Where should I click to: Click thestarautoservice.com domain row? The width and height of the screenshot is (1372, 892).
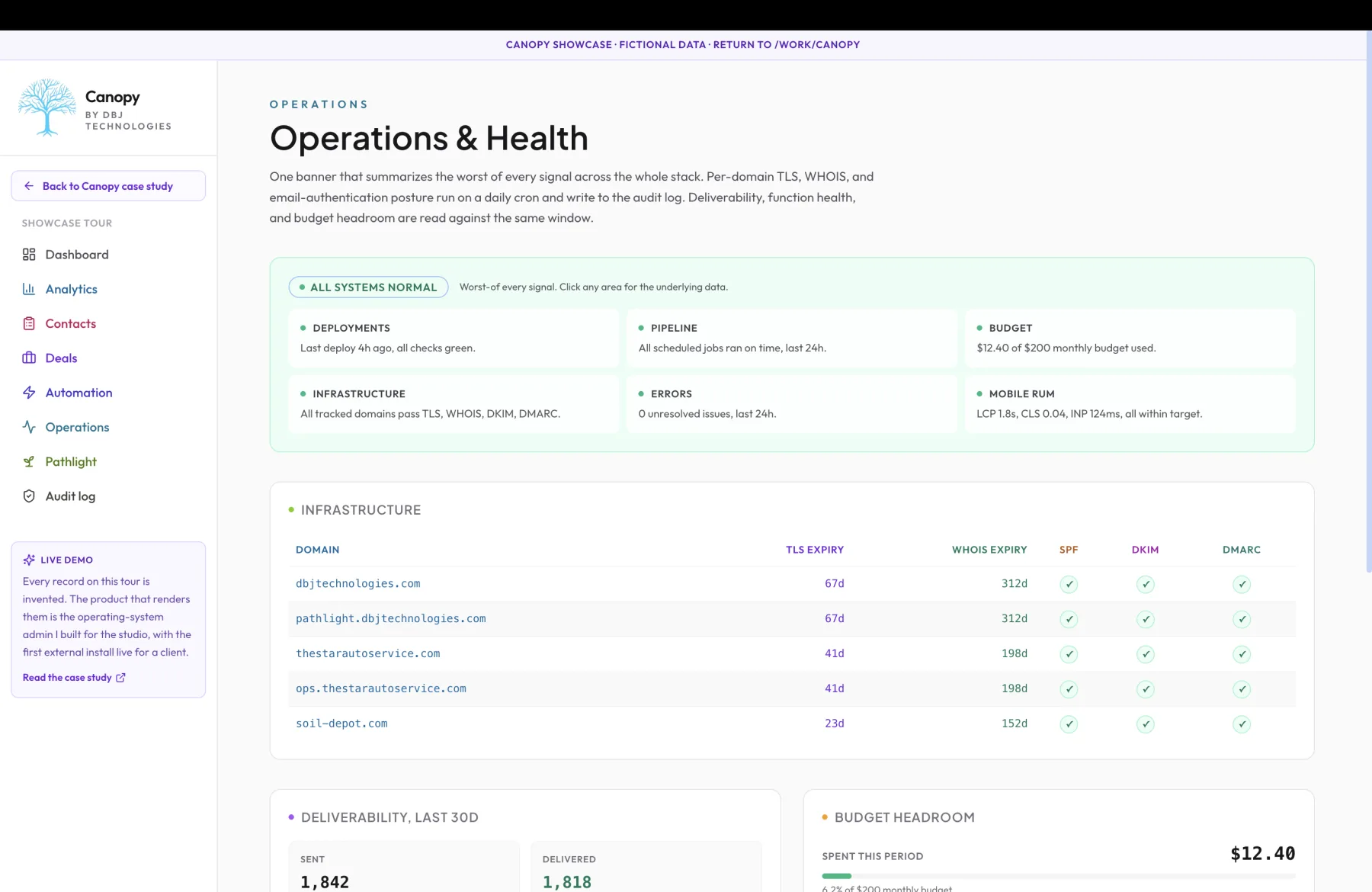(x=792, y=654)
